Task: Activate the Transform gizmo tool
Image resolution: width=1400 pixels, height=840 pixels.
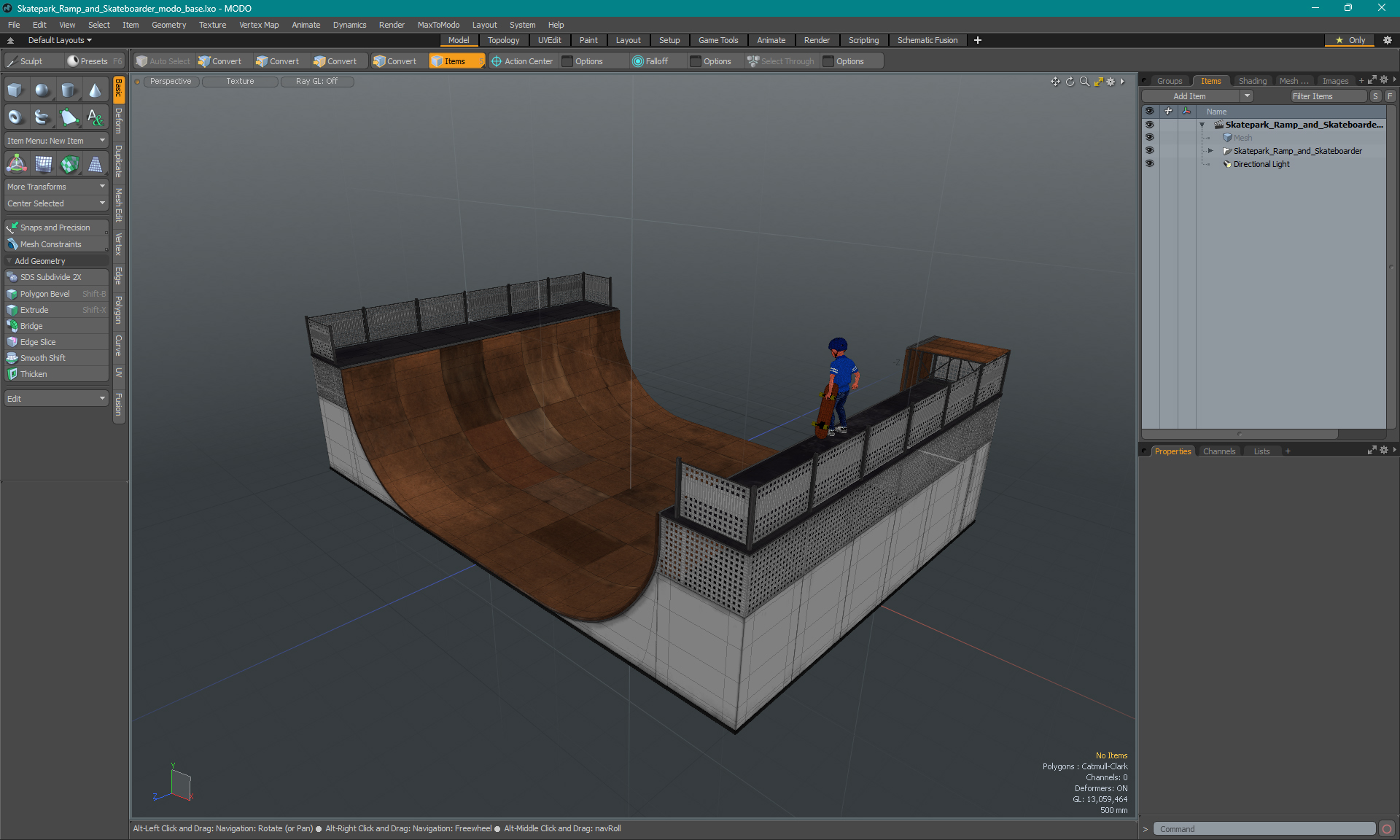Action: click(x=16, y=164)
